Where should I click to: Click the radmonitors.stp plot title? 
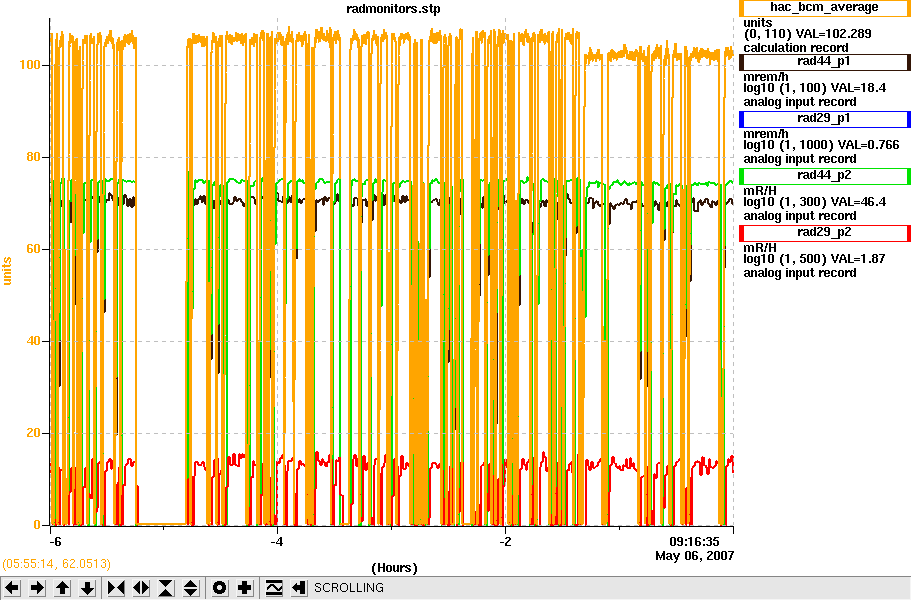[393, 8]
